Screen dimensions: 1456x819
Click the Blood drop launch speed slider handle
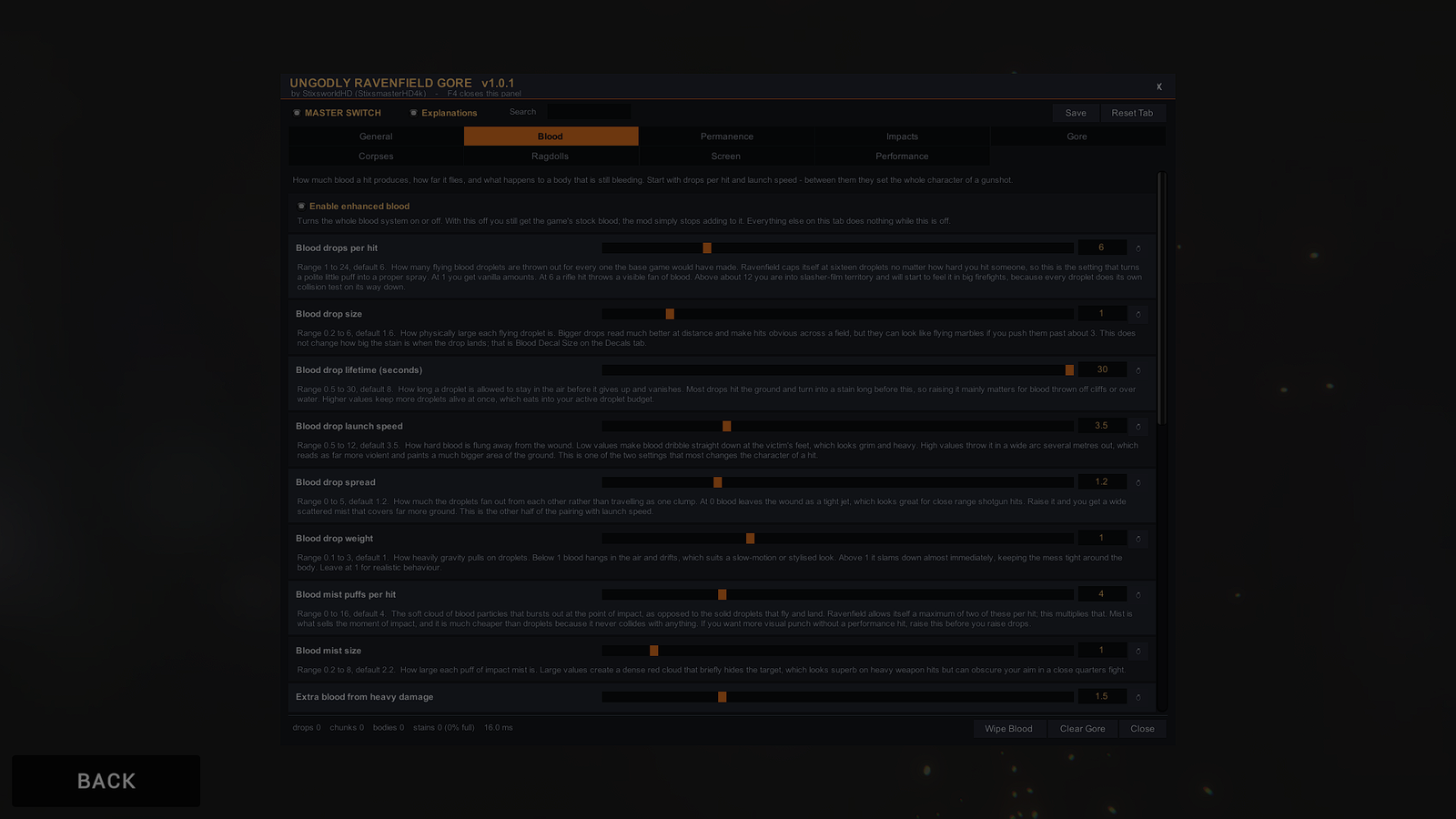726,427
